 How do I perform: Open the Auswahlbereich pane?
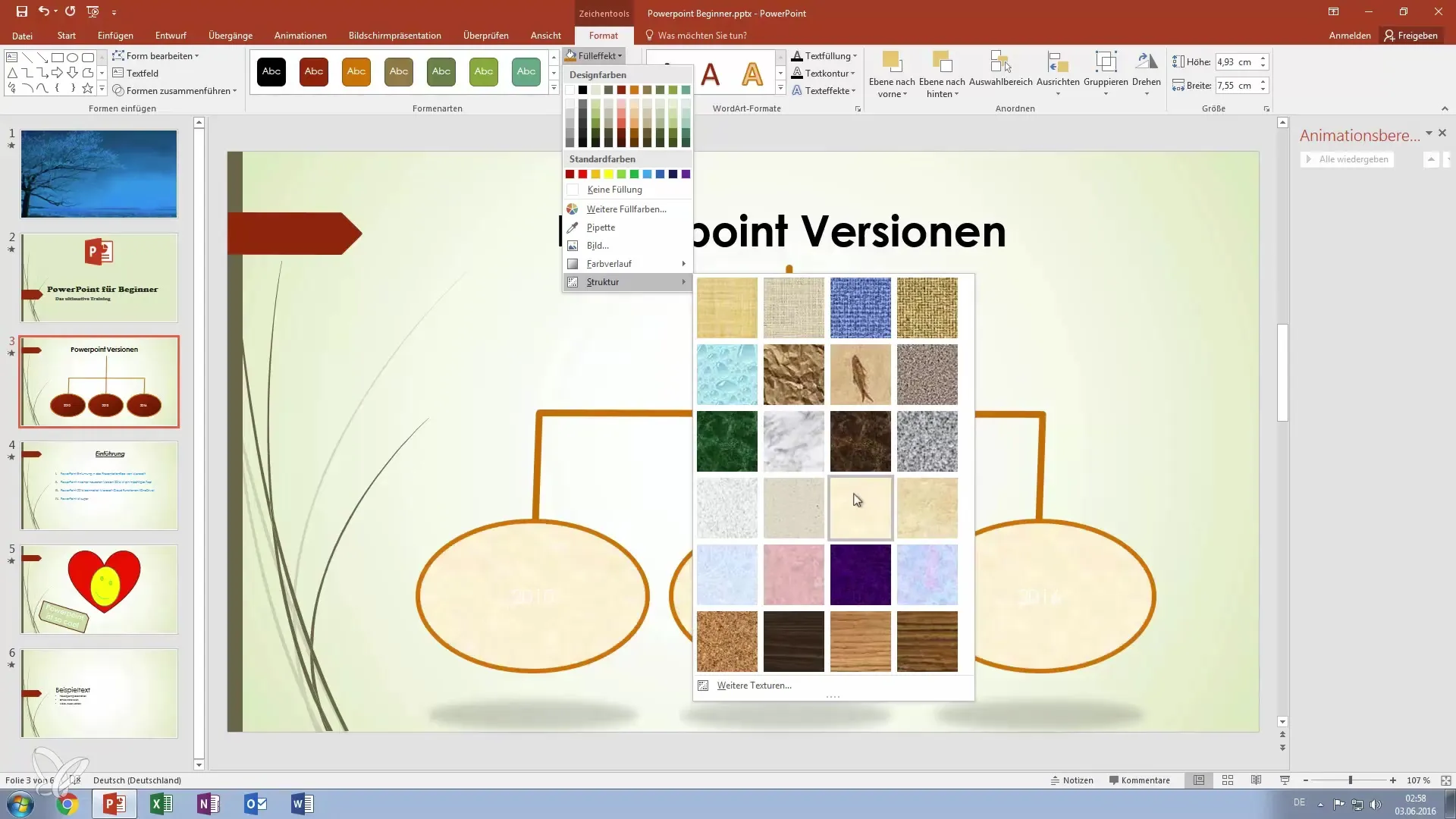coord(1001,63)
